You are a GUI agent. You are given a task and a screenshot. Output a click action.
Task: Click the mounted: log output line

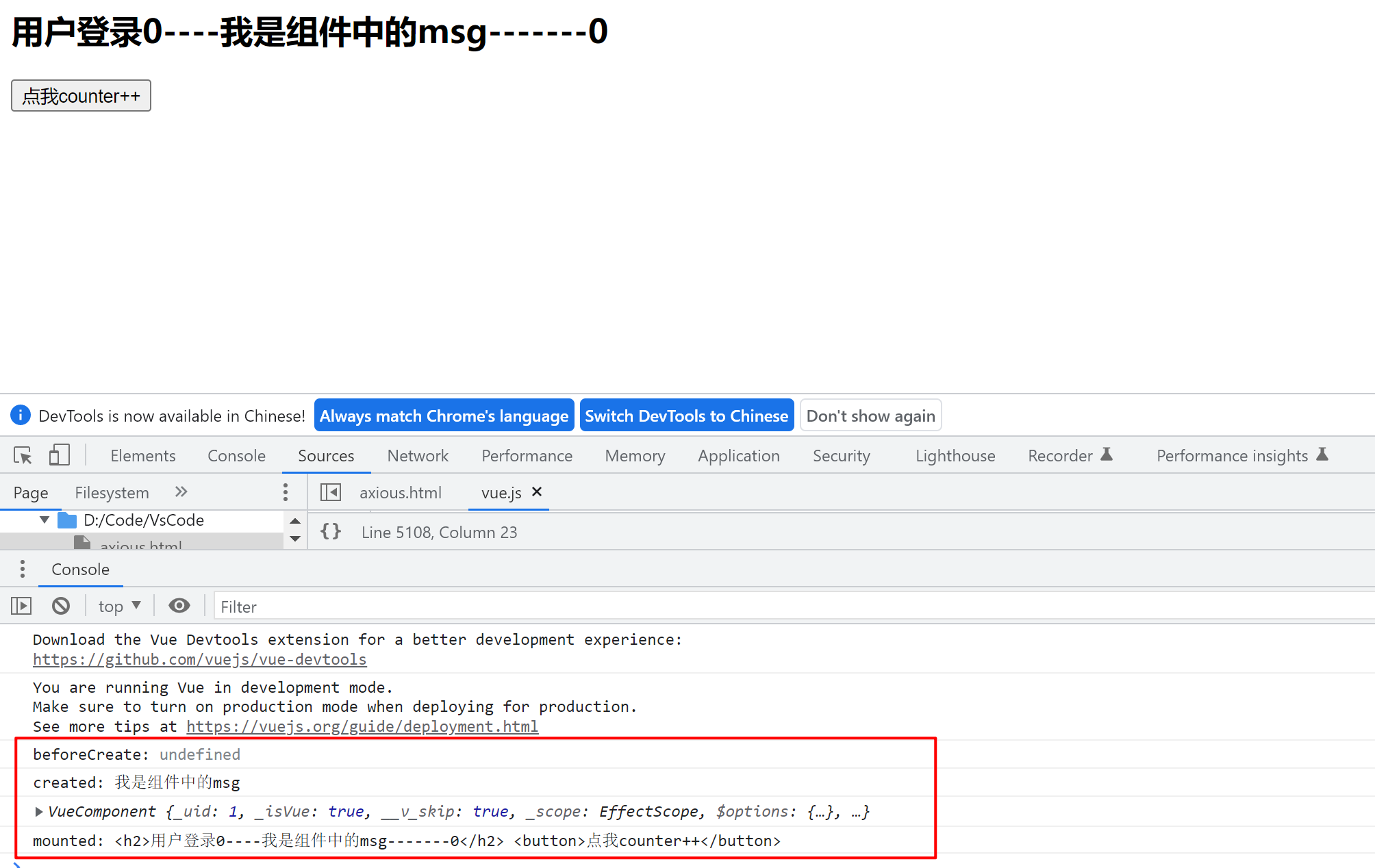coord(407,841)
